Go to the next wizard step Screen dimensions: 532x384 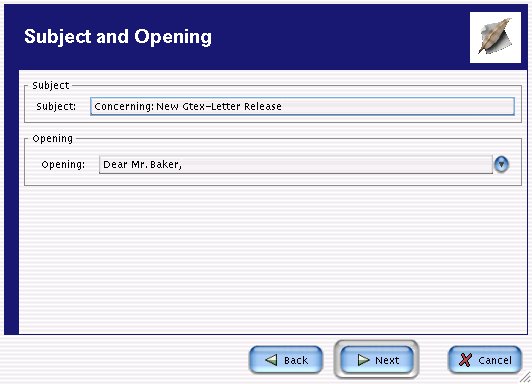[377, 360]
